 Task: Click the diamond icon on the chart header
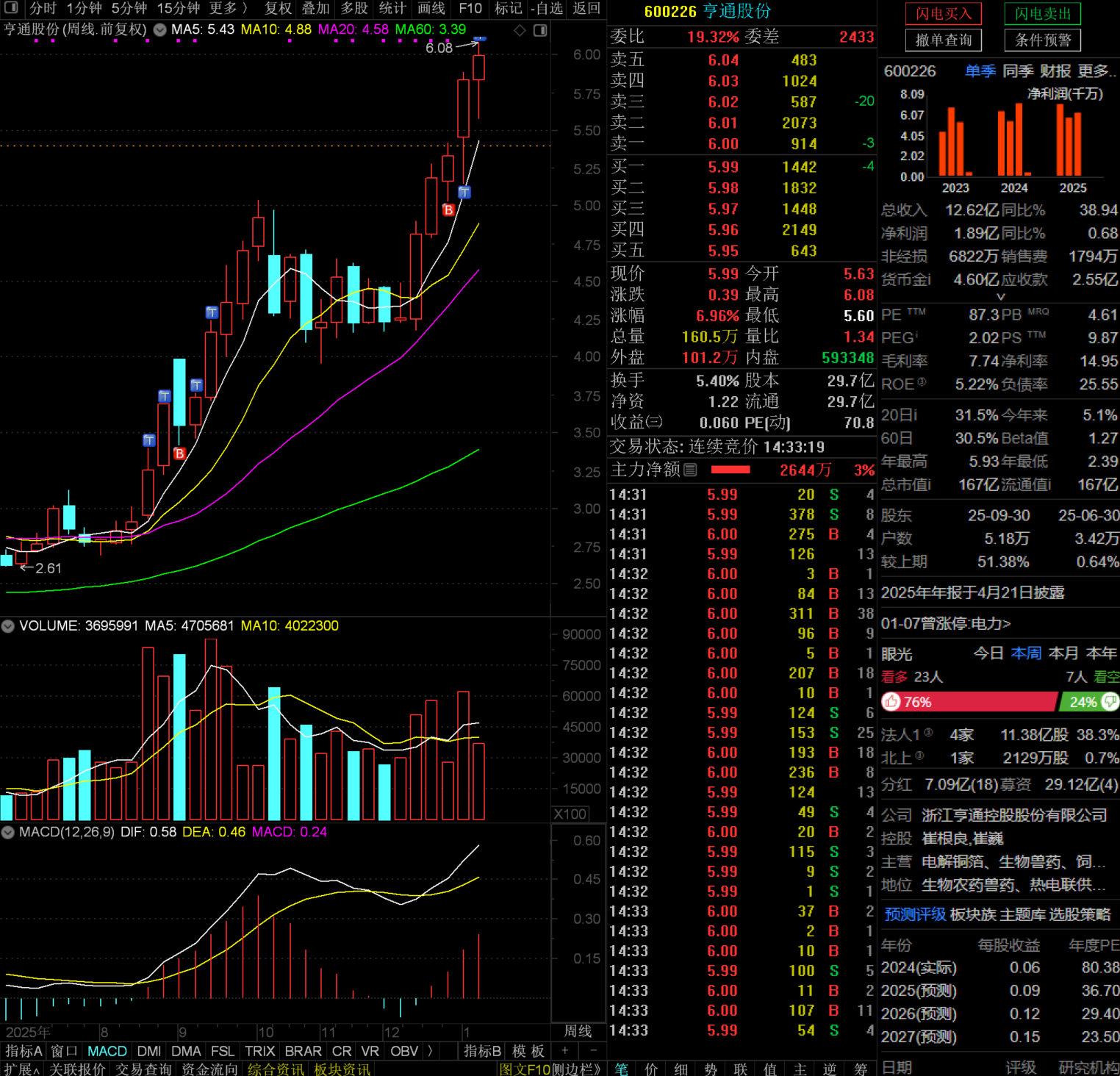click(520, 30)
